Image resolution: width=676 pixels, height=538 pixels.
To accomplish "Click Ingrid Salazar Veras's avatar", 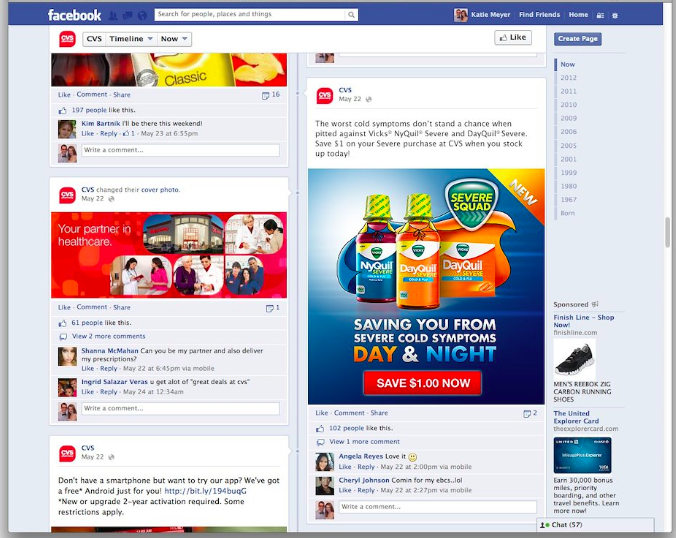I will click(x=67, y=387).
